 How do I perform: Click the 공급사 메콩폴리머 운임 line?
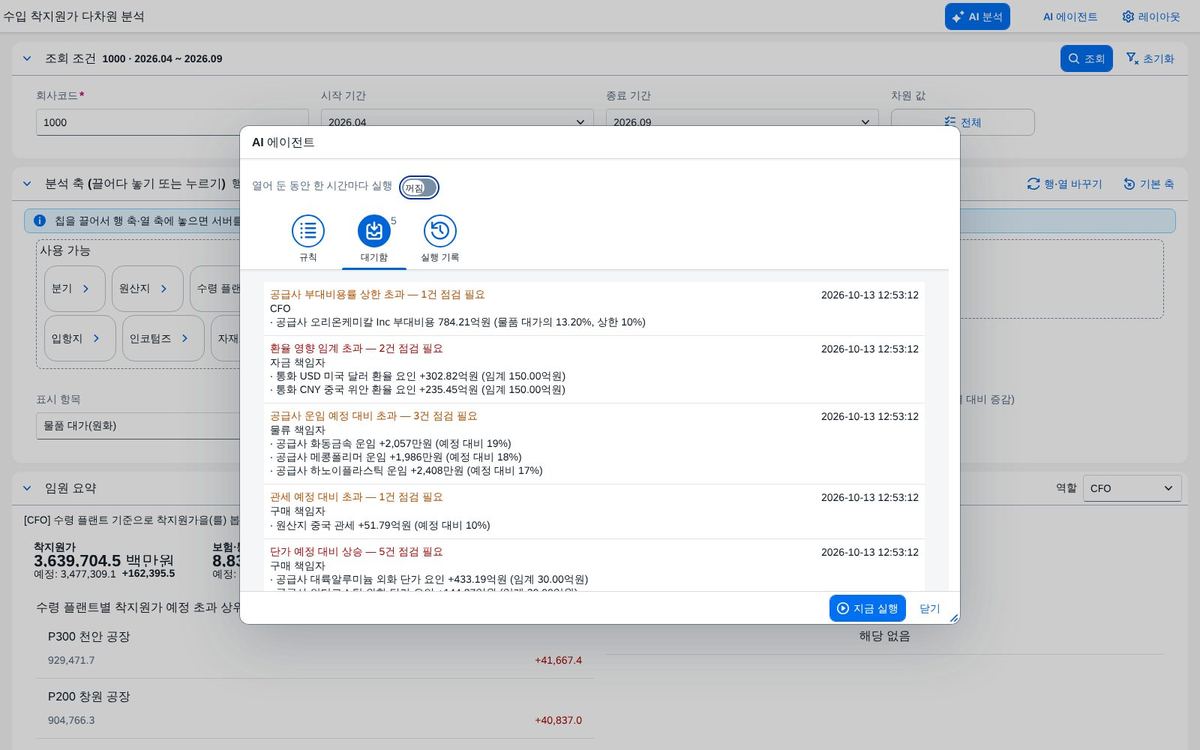pyautogui.click(x=396, y=457)
